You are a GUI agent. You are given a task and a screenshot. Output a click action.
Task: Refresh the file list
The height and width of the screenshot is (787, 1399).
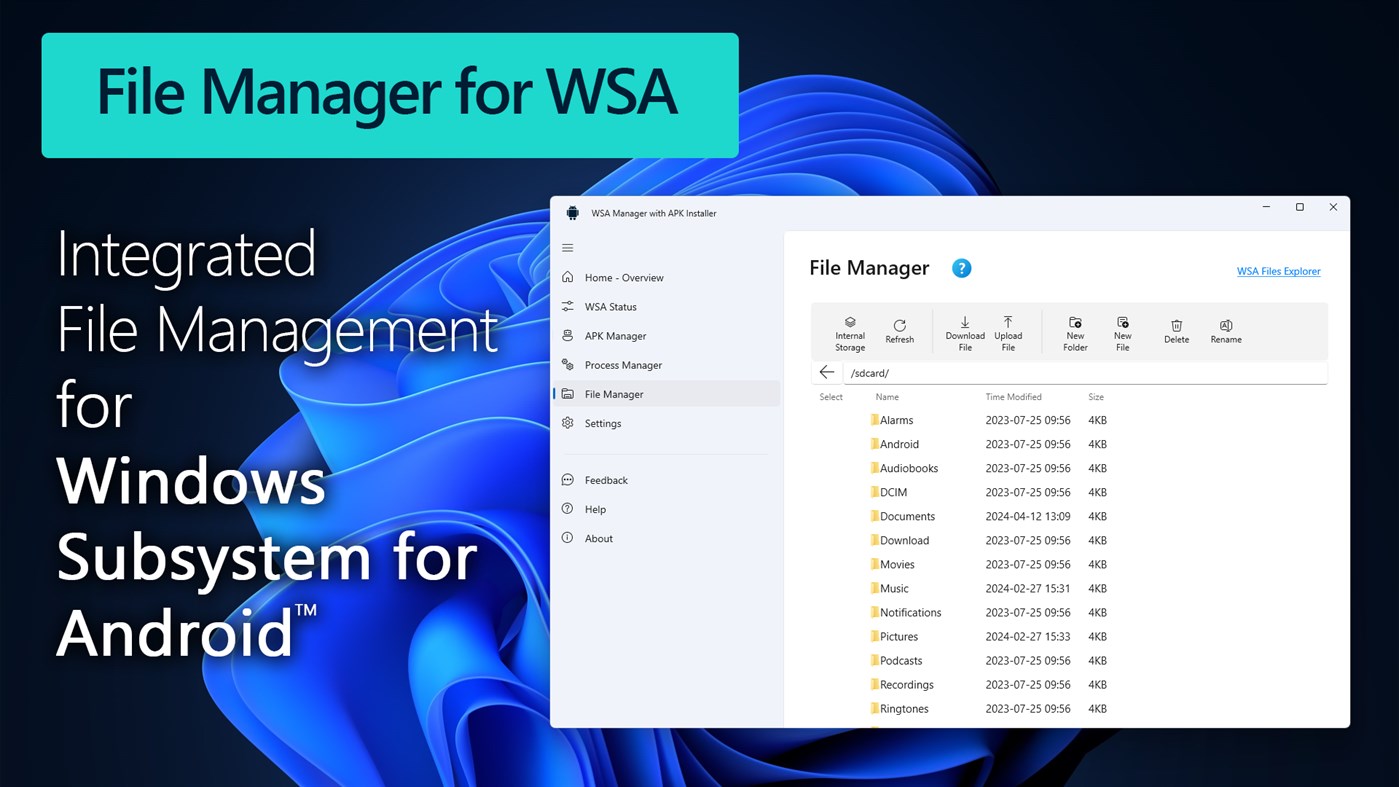coord(899,331)
